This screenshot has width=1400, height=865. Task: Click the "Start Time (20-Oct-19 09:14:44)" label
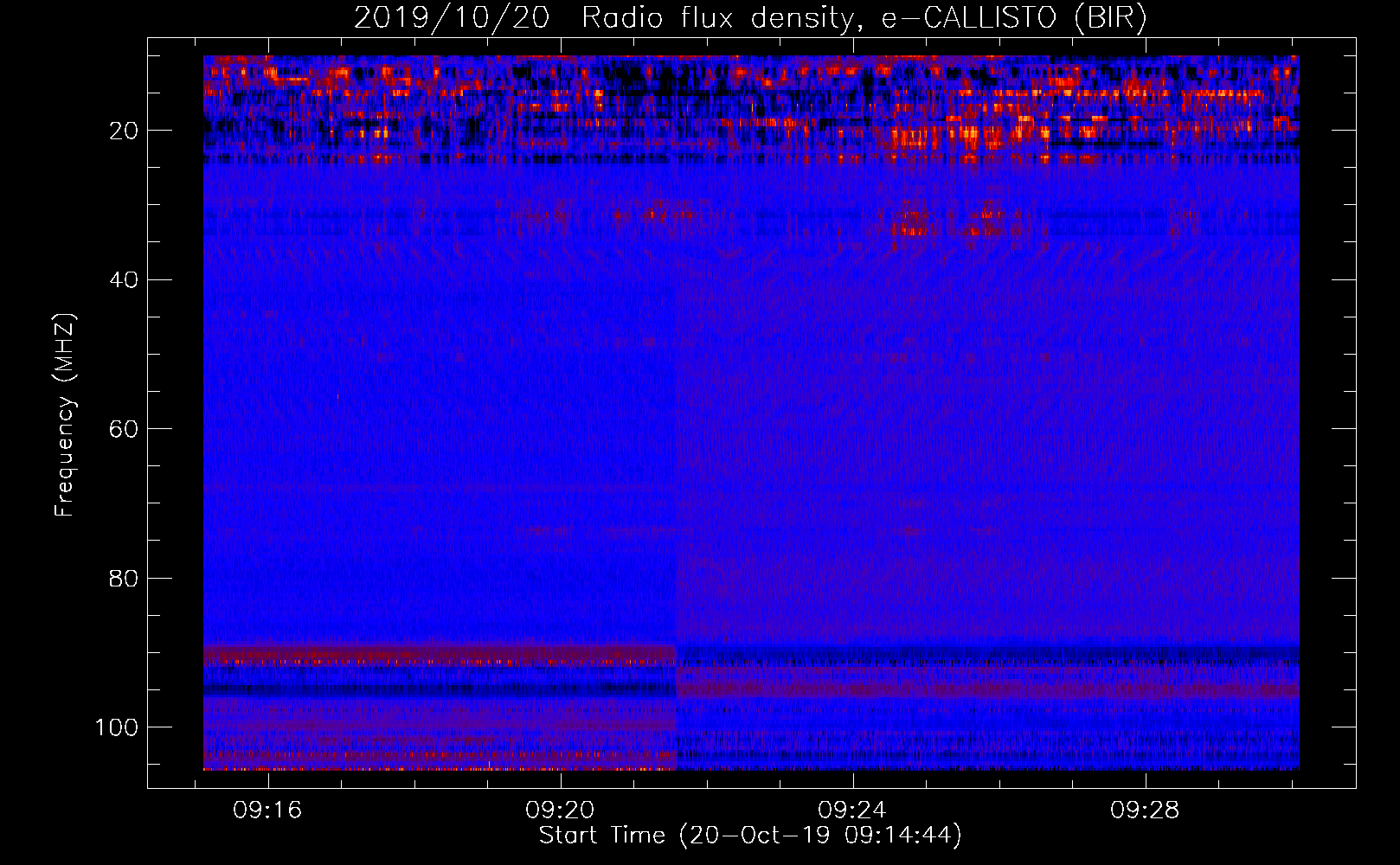[x=750, y=836]
